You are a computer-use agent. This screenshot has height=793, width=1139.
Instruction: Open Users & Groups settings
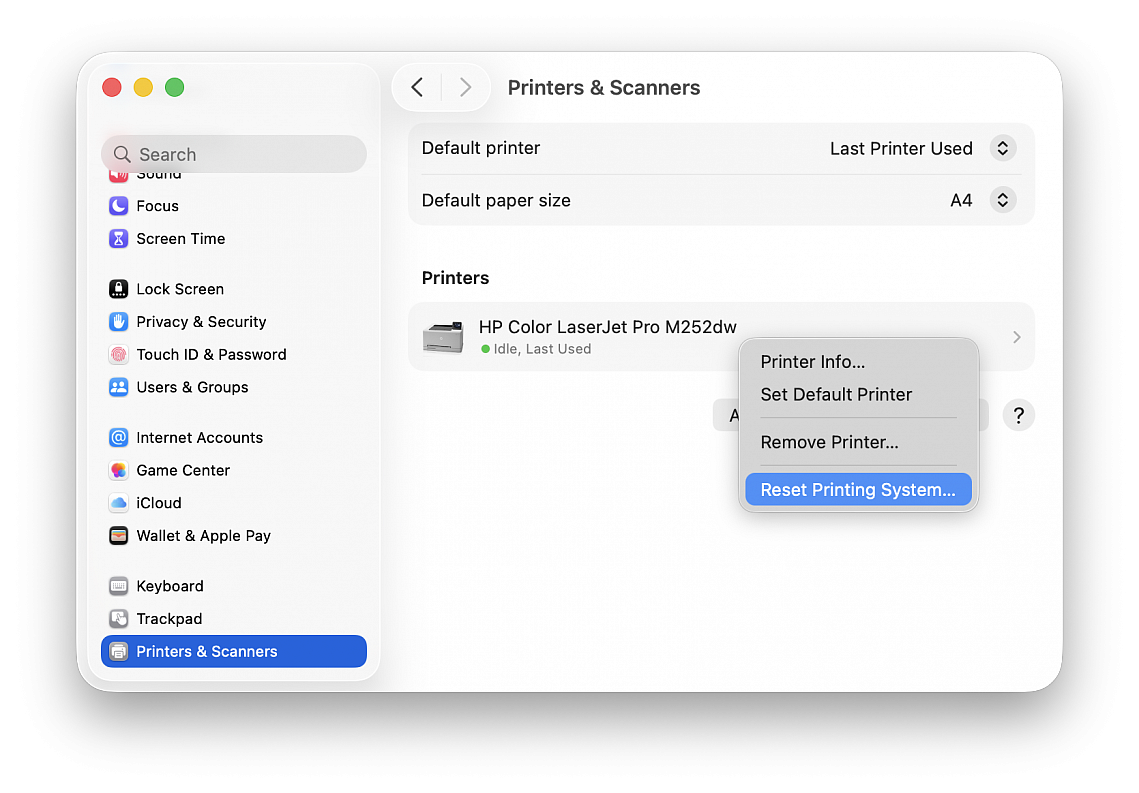[192, 387]
